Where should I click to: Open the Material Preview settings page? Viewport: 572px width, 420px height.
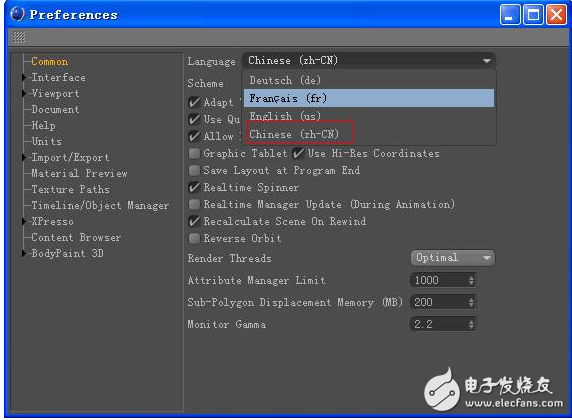[x=79, y=173]
